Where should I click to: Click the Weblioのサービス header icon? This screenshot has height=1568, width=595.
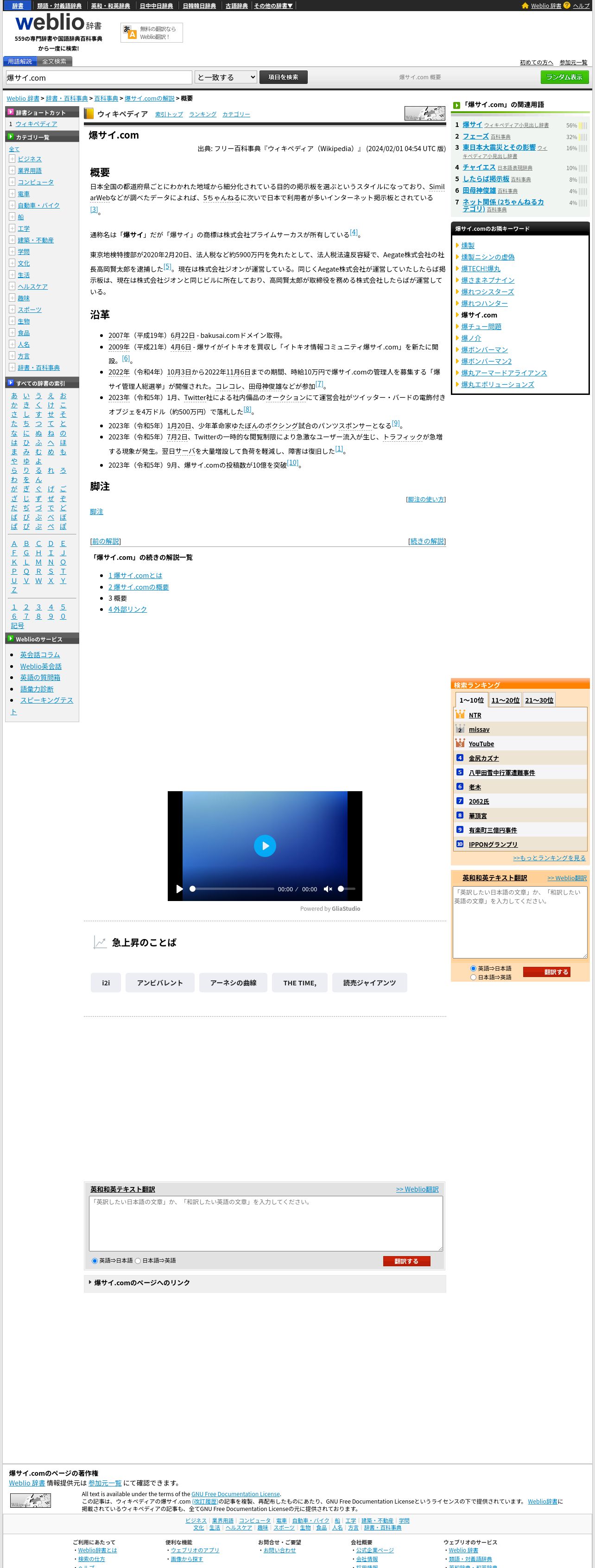10,639
